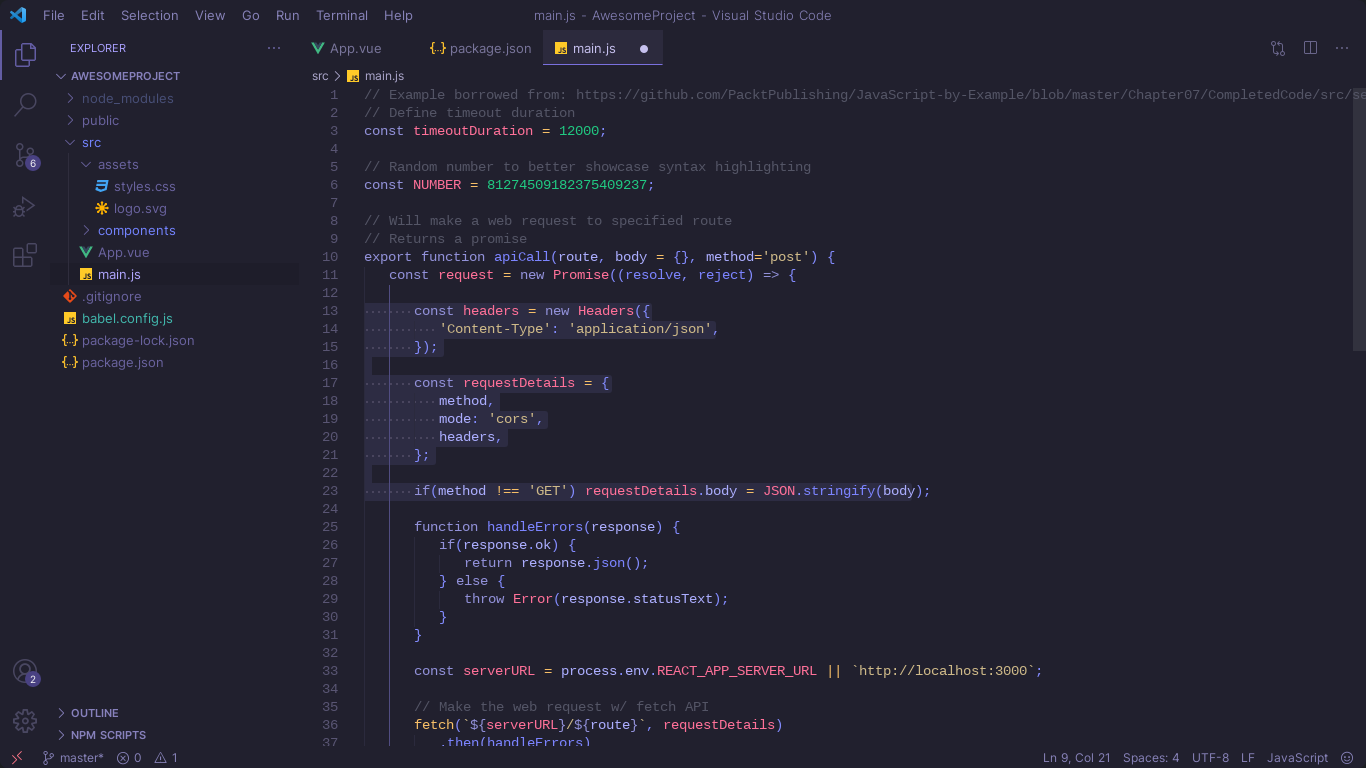This screenshot has width=1366, height=768.
Task: Open the Manage gear icon
Action: pyautogui.click(x=25, y=720)
